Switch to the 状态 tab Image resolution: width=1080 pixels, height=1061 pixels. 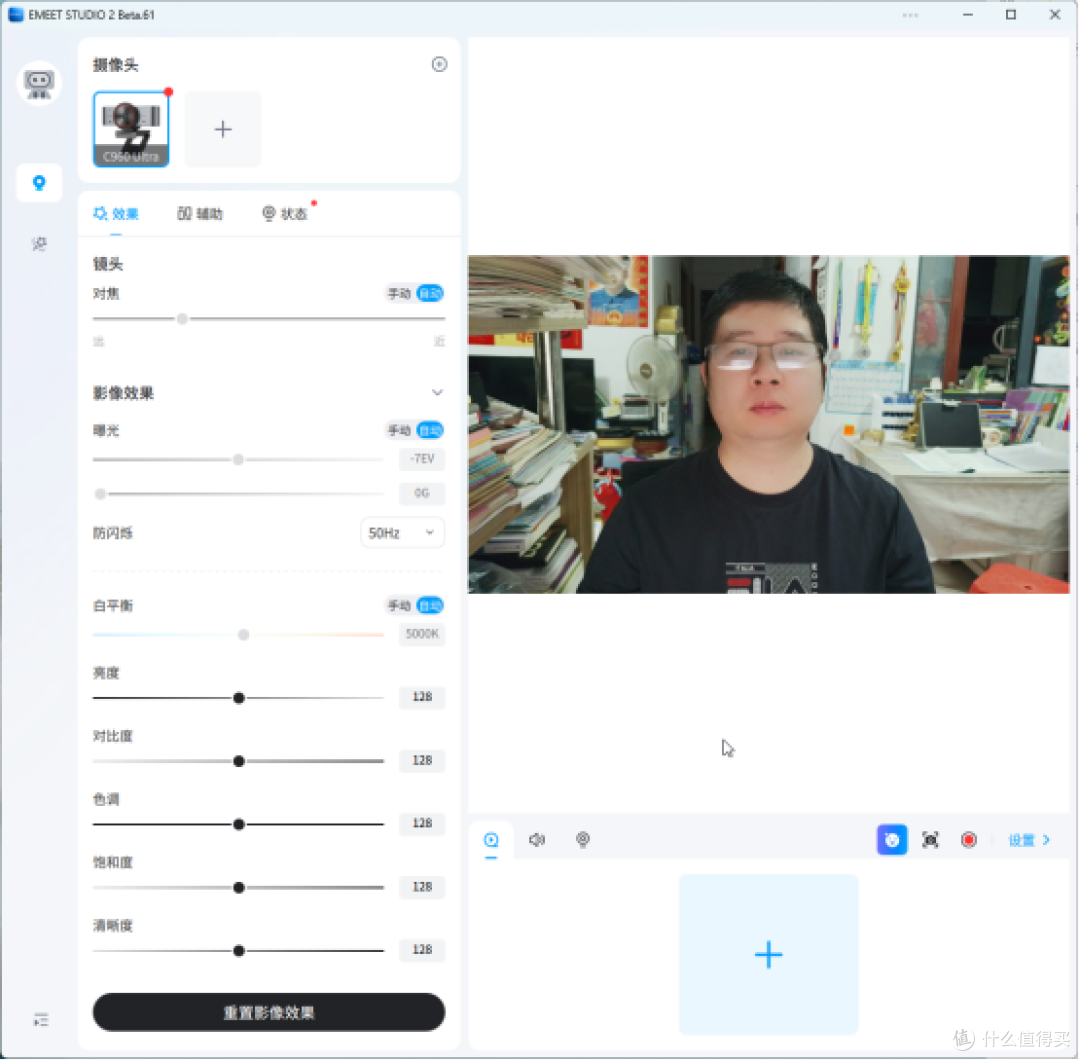[x=284, y=214]
